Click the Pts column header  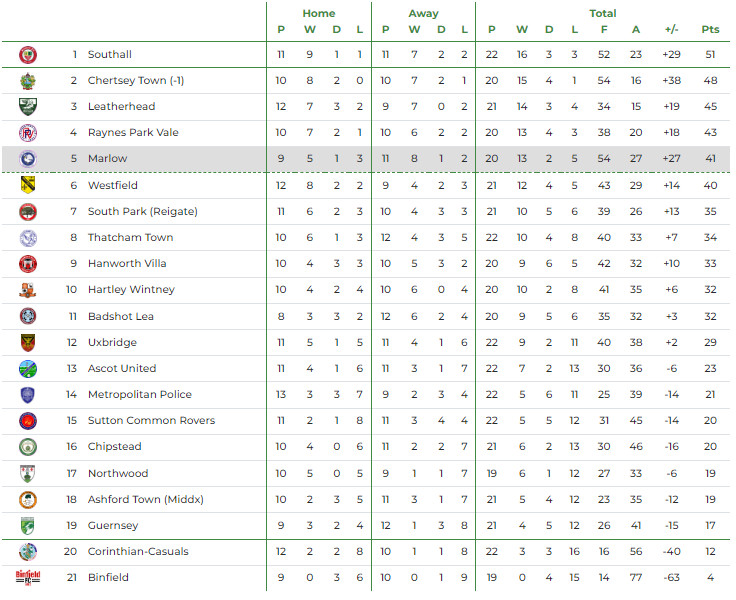click(x=710, y=30)
